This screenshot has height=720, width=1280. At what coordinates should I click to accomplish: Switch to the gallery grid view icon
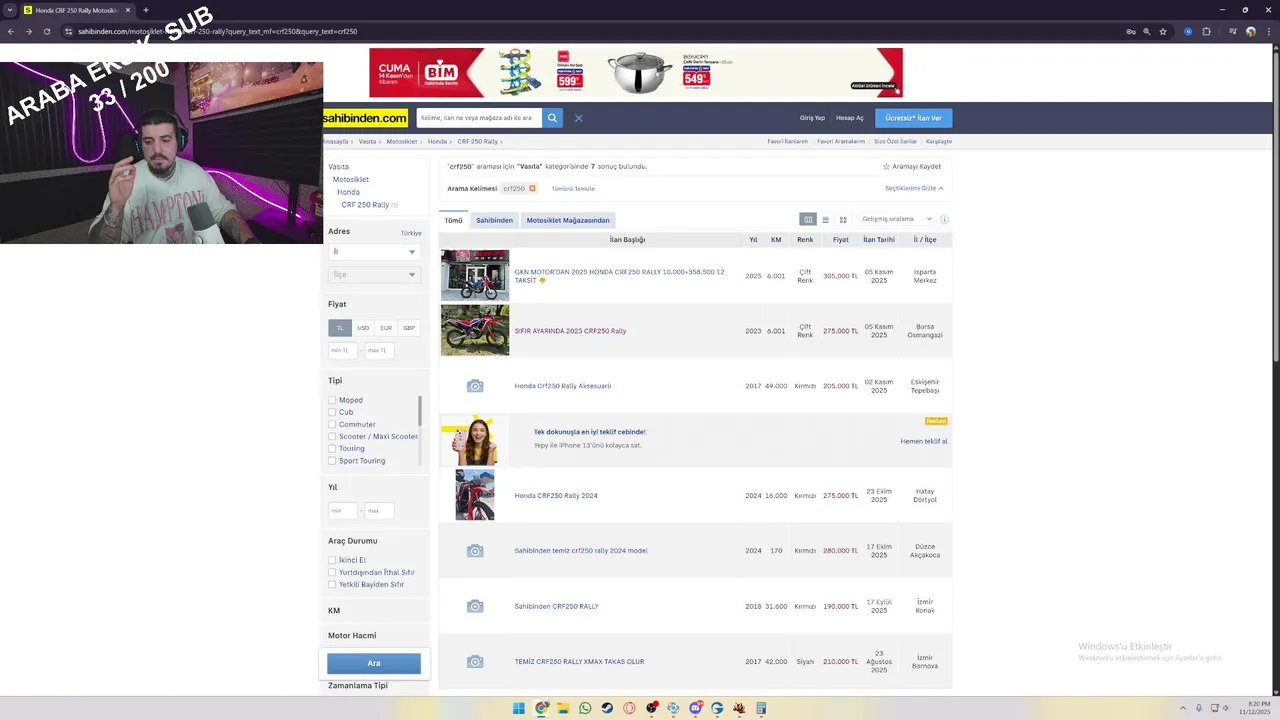843,219
